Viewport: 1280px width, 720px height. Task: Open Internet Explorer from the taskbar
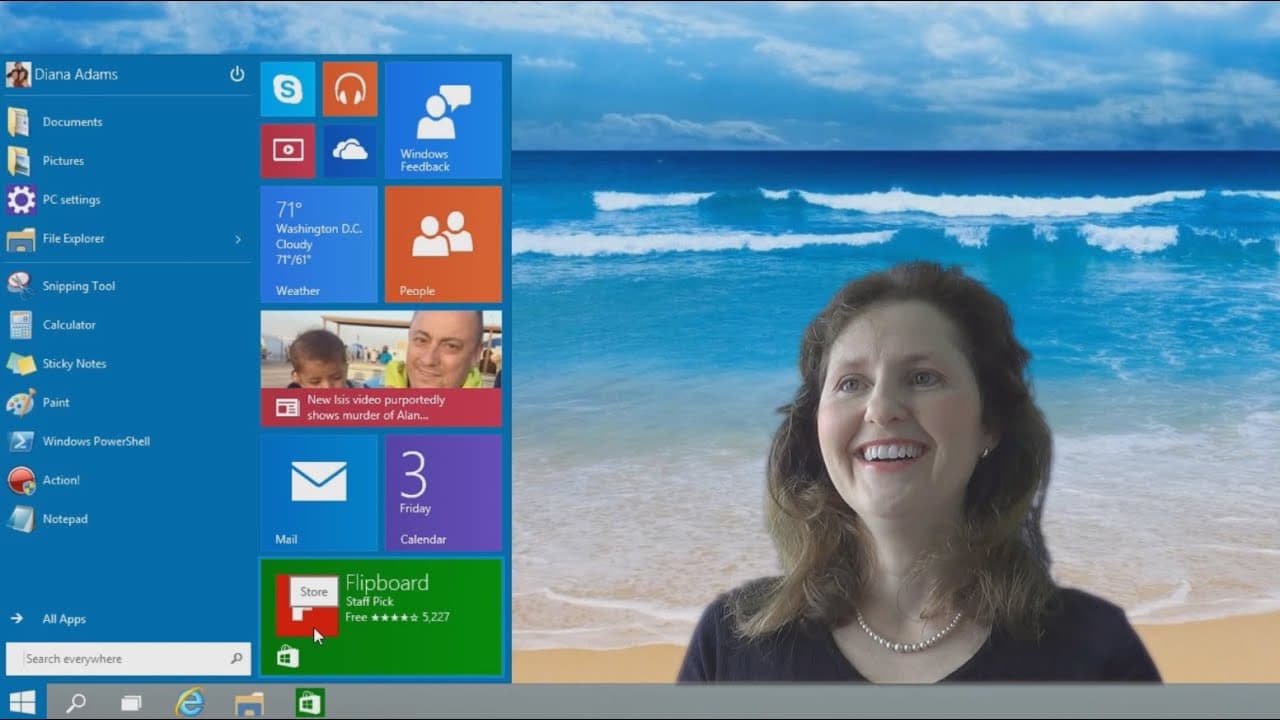tap(190, 703)
